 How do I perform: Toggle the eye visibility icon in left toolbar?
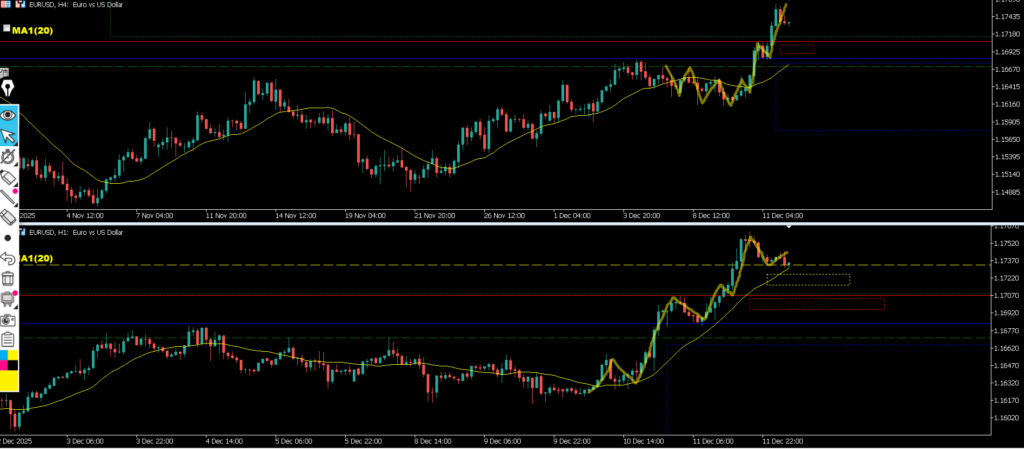9,114
